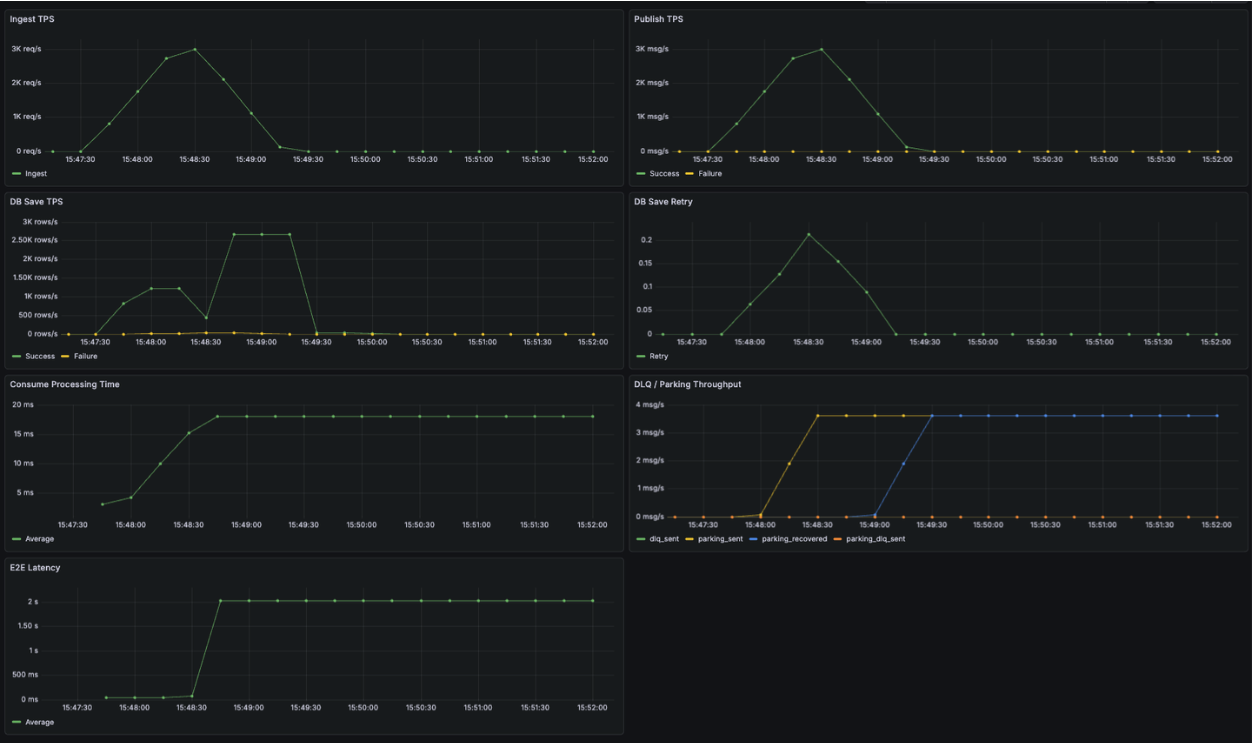
Task: Click the 15:48:30 time label in DB Save Retry
Action: click(x=808, y=341)
